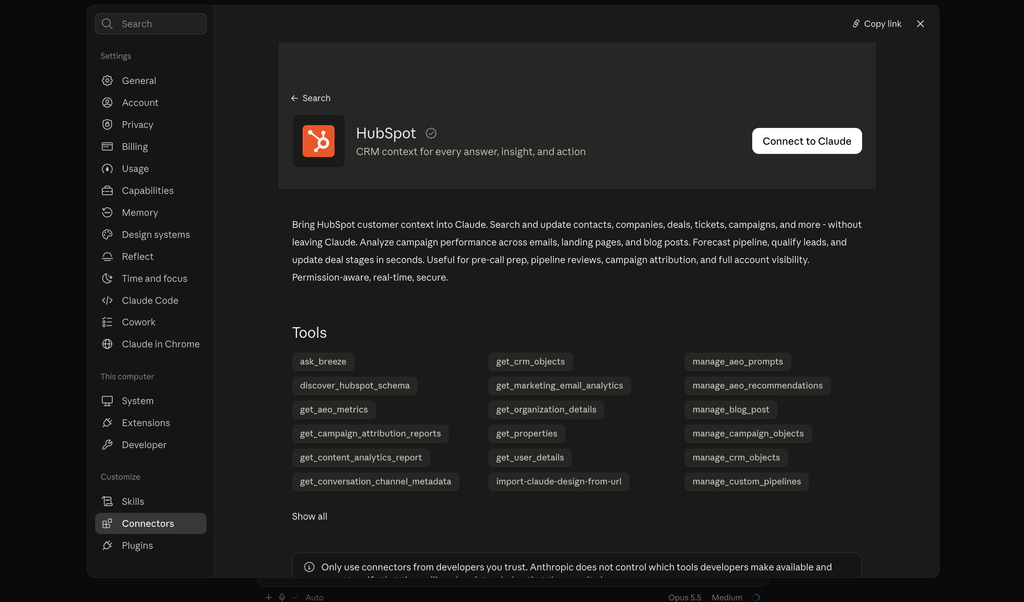
Task: Click the Privacy shield icon
Action: pos(107,124)
